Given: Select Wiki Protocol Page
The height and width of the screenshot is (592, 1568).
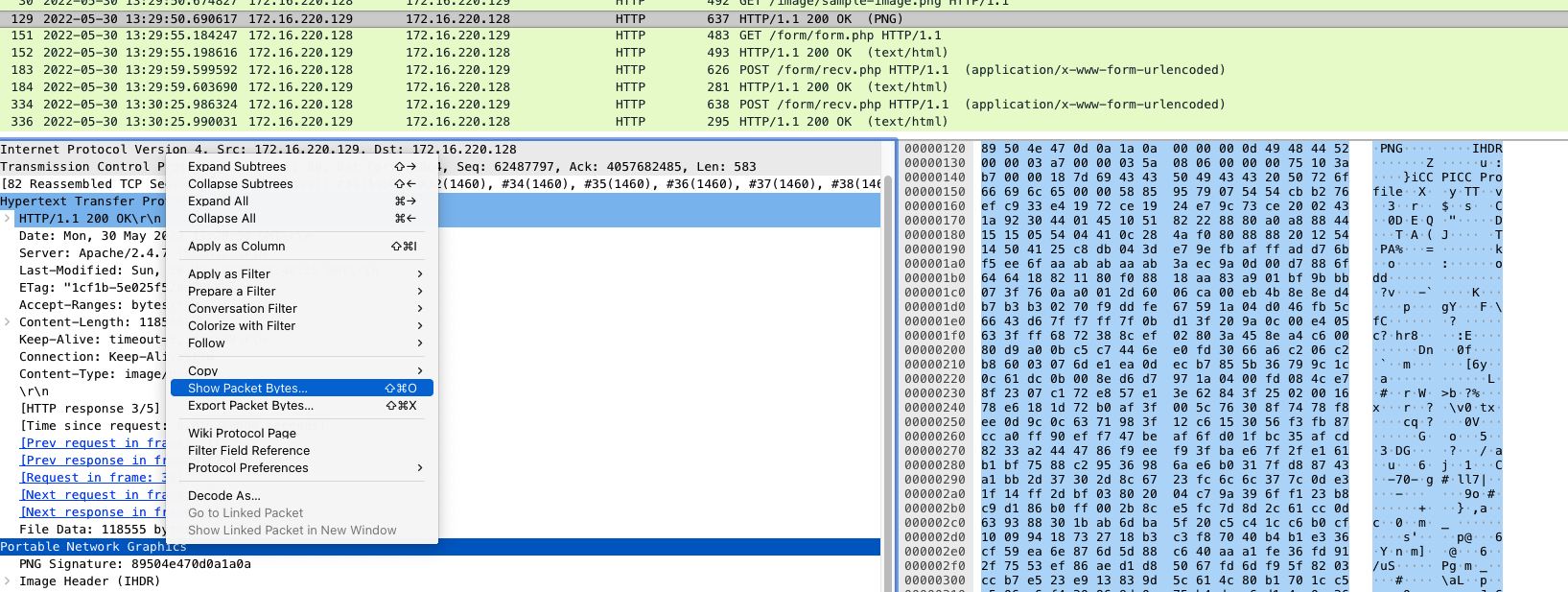Looking at the screenshot, I should pos(242,434).
